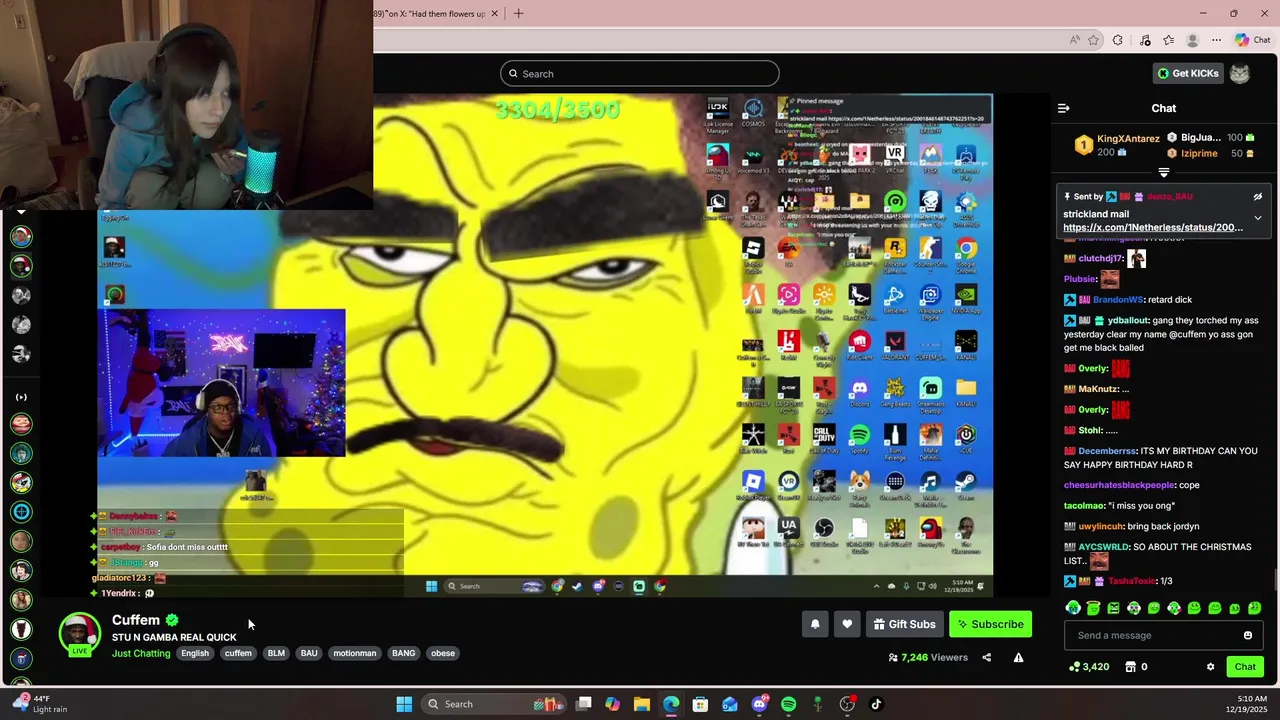Open Discord from the taskbar
This screenshot has width=1280, height=720.
click(759, 704)
